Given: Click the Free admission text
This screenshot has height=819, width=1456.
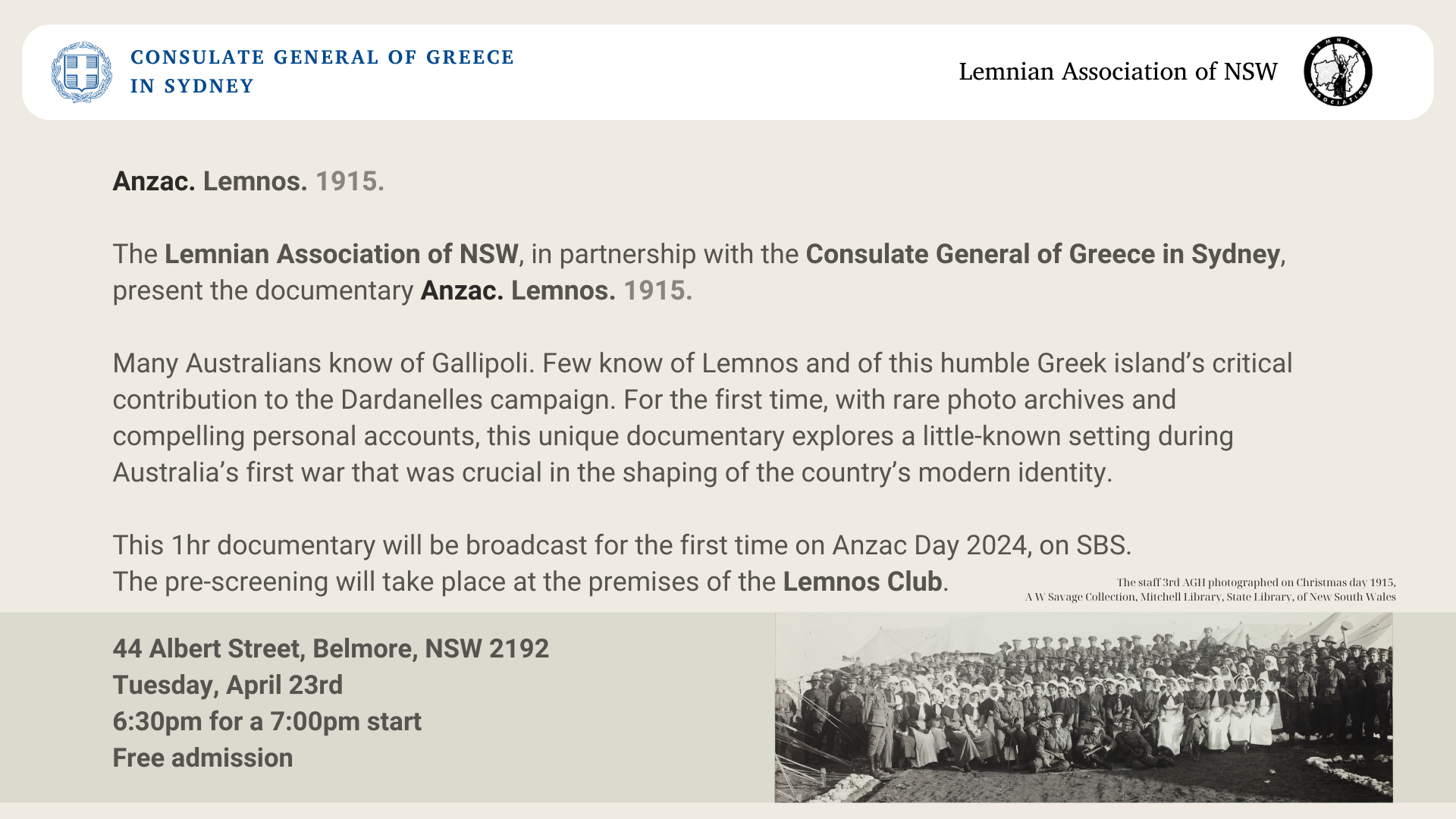Looking at the screenshot, I should (x=202, y=758).
